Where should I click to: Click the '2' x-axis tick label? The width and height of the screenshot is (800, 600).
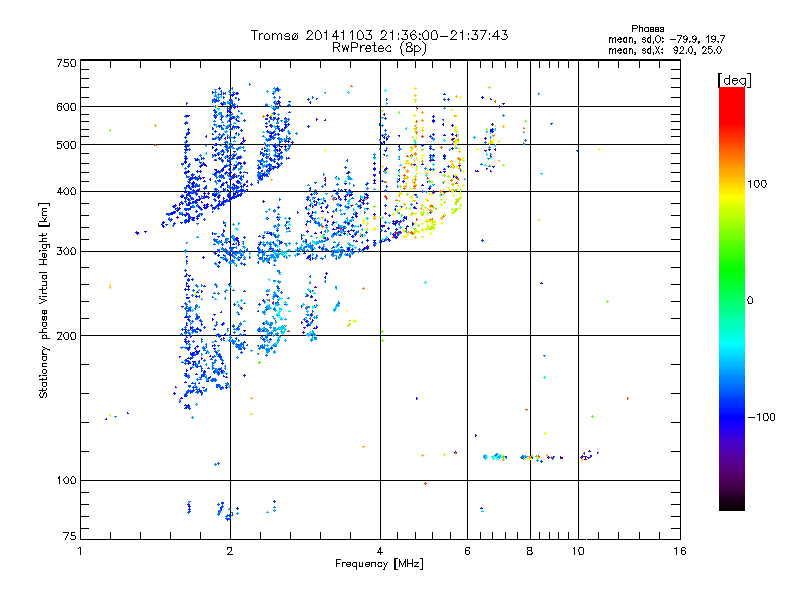tap(230, 551)
